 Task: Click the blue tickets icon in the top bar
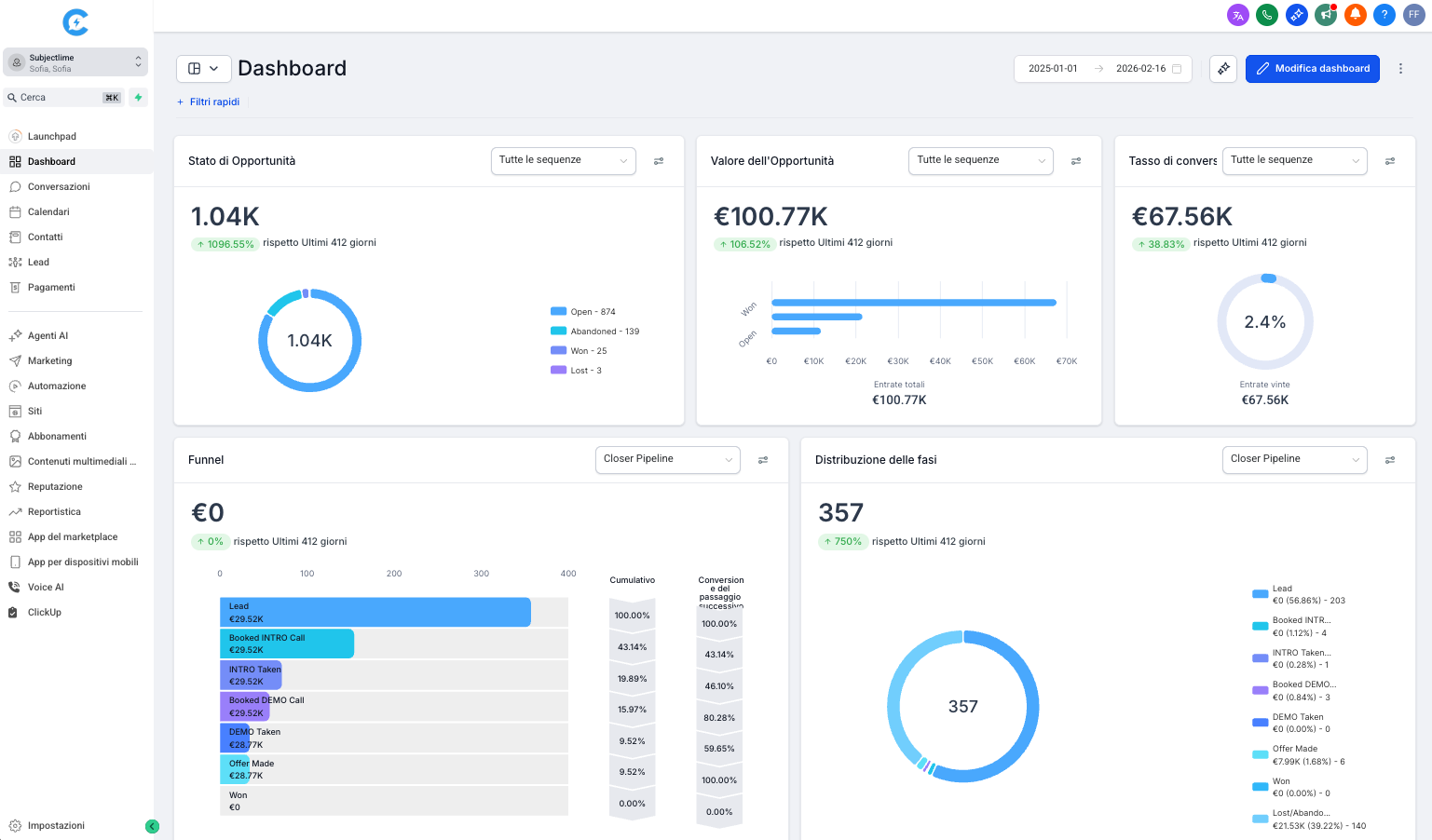coord(1296,15)
